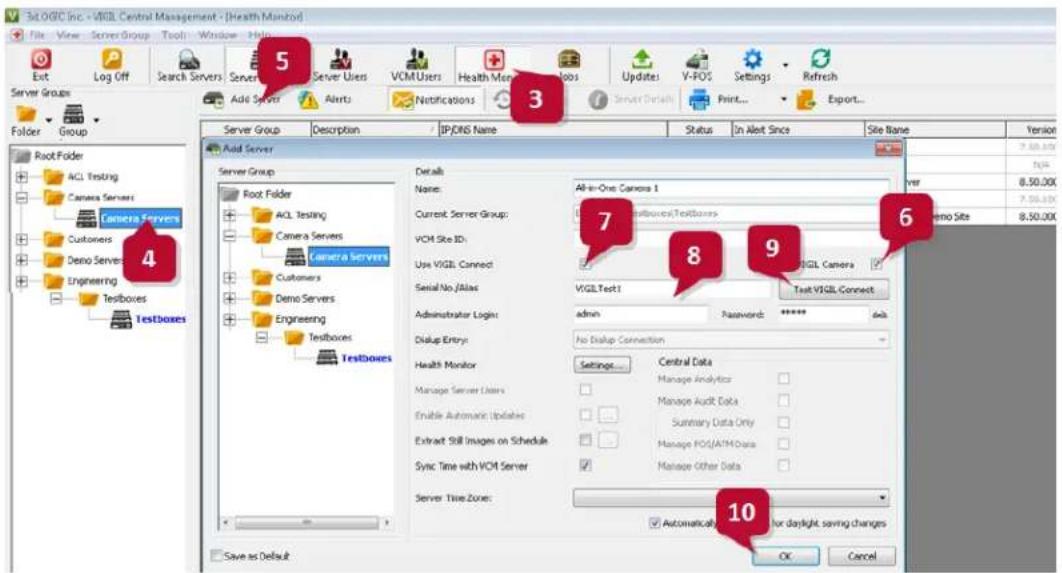This screenshot has height=573, width=1062.
Task: Select Root Folder in main tree
Action: [49, 156]
